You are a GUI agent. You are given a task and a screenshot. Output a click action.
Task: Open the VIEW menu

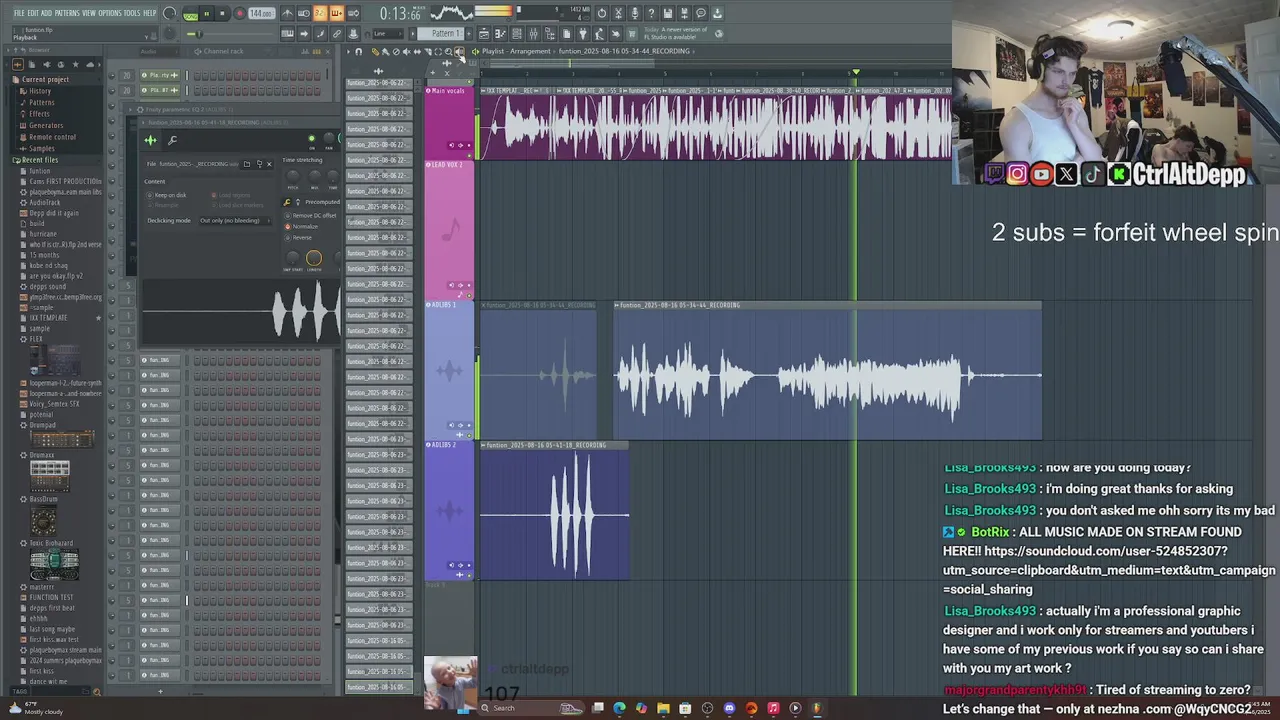coord(89,13)
